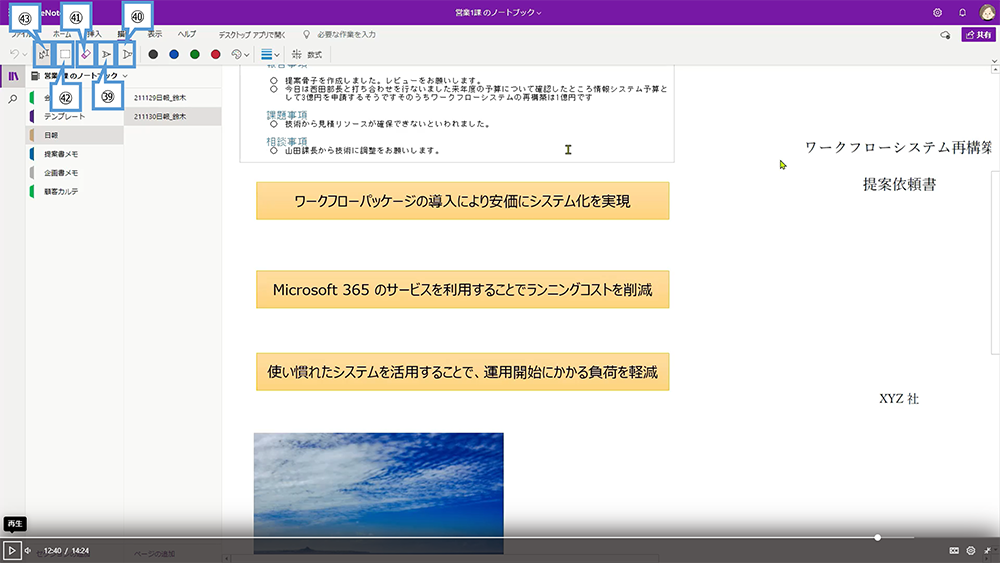The image size is (1000, 563).
Task: Click the 提案依頼書 title text
Action: (x=899, y=184)
